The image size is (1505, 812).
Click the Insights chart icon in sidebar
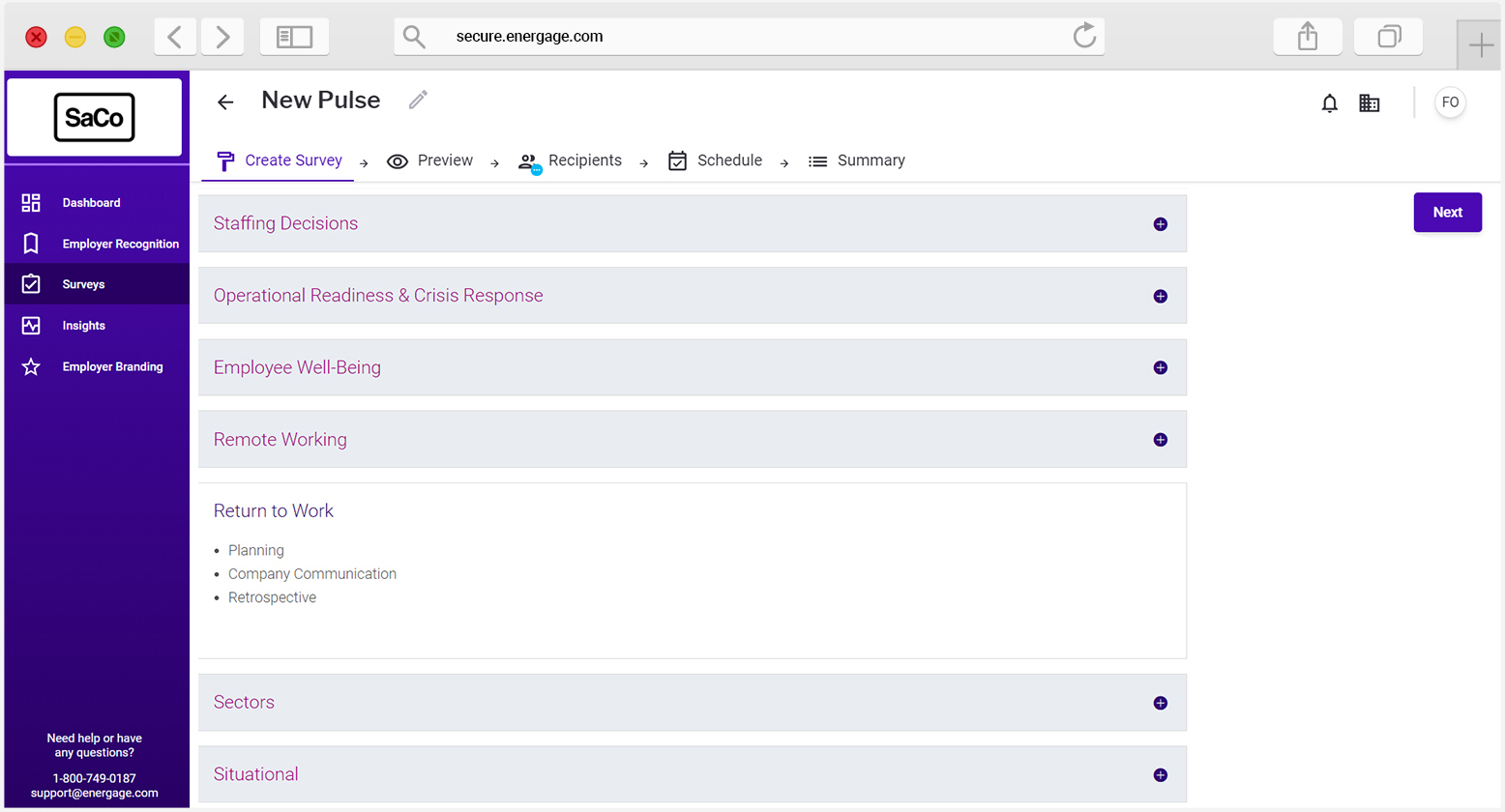pos(31,326)
